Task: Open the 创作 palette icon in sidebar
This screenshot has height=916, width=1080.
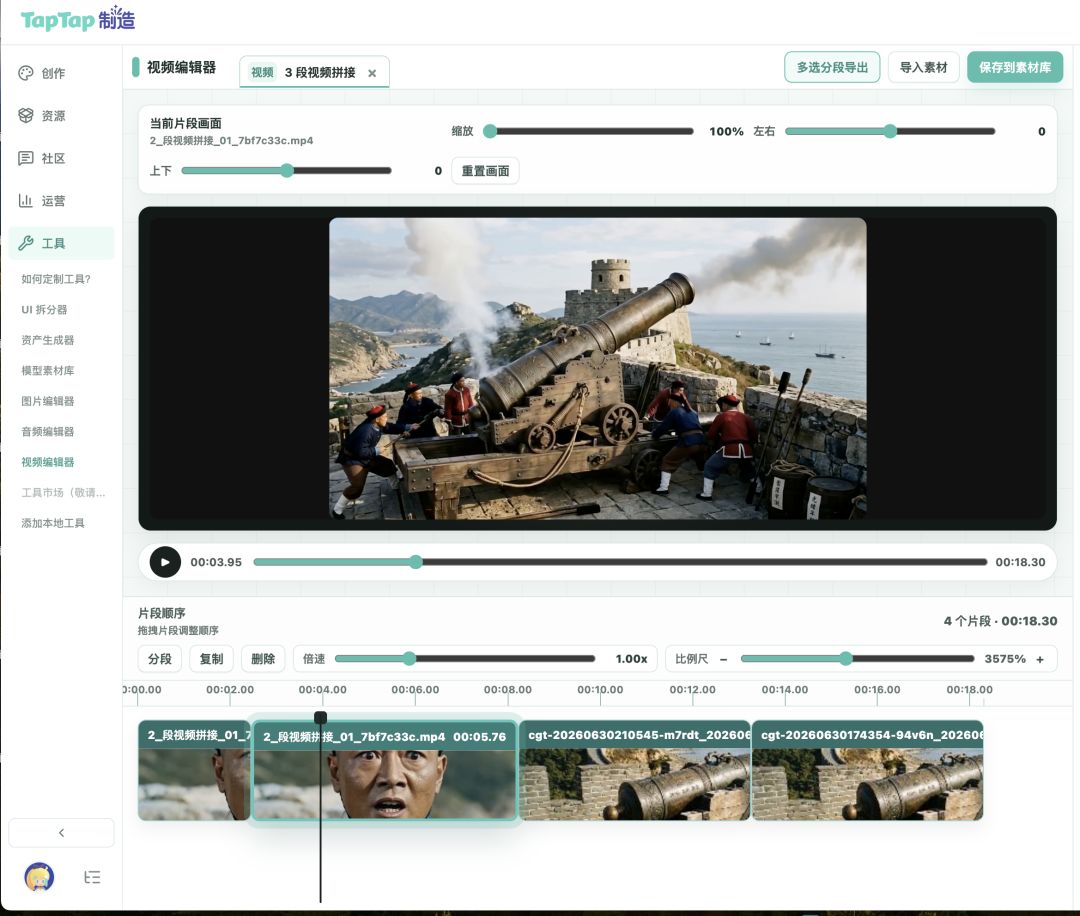Action: click(x=25, y=73)
